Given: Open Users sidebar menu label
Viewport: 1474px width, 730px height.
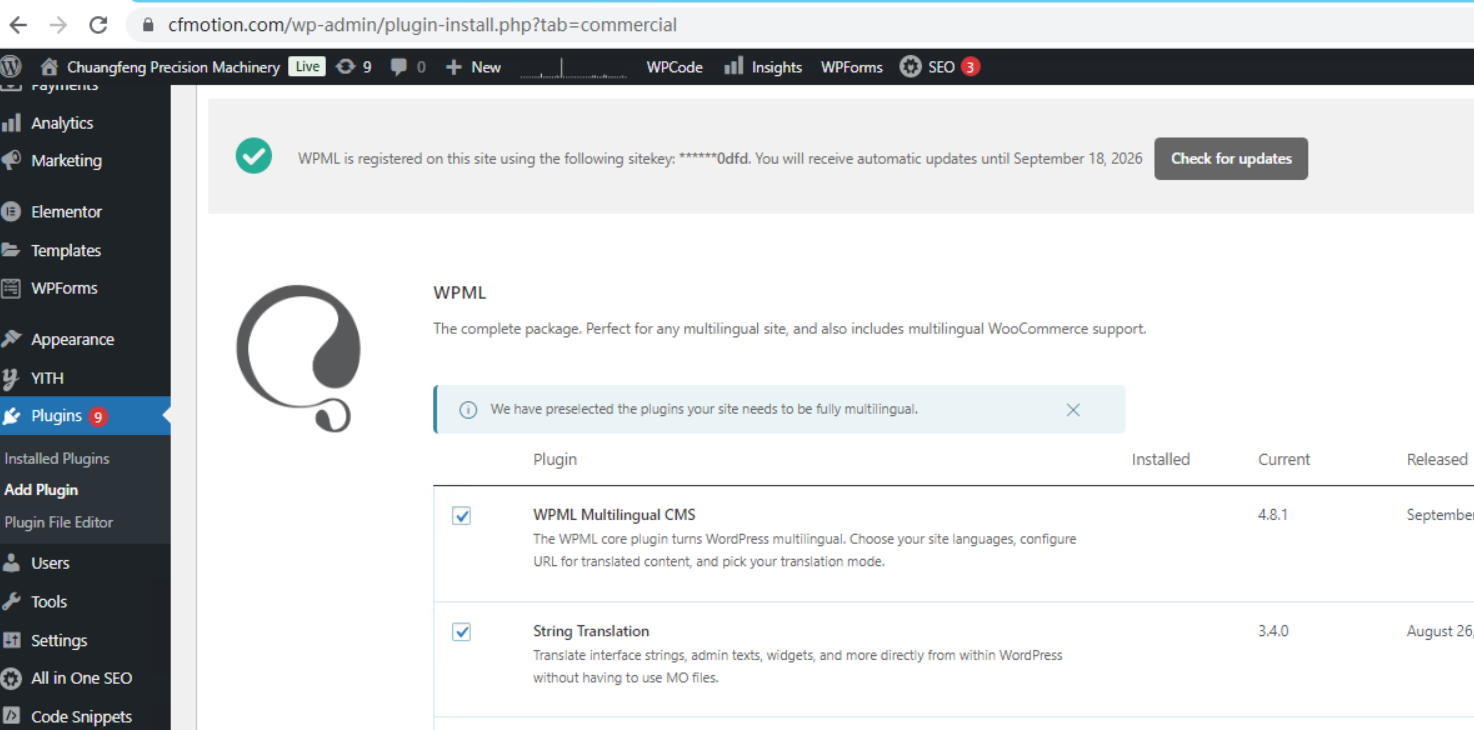Looking at the screenshot, I should 50,563.
